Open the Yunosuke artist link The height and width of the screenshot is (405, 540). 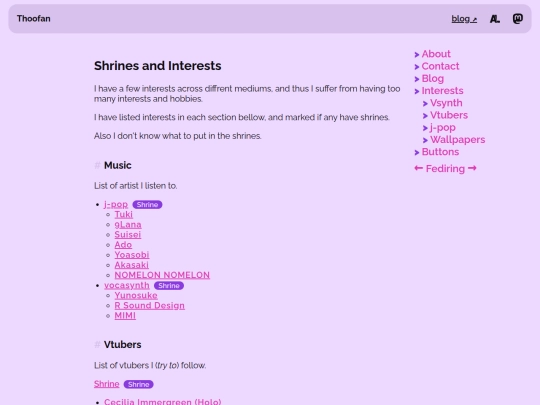click(136, 295)
